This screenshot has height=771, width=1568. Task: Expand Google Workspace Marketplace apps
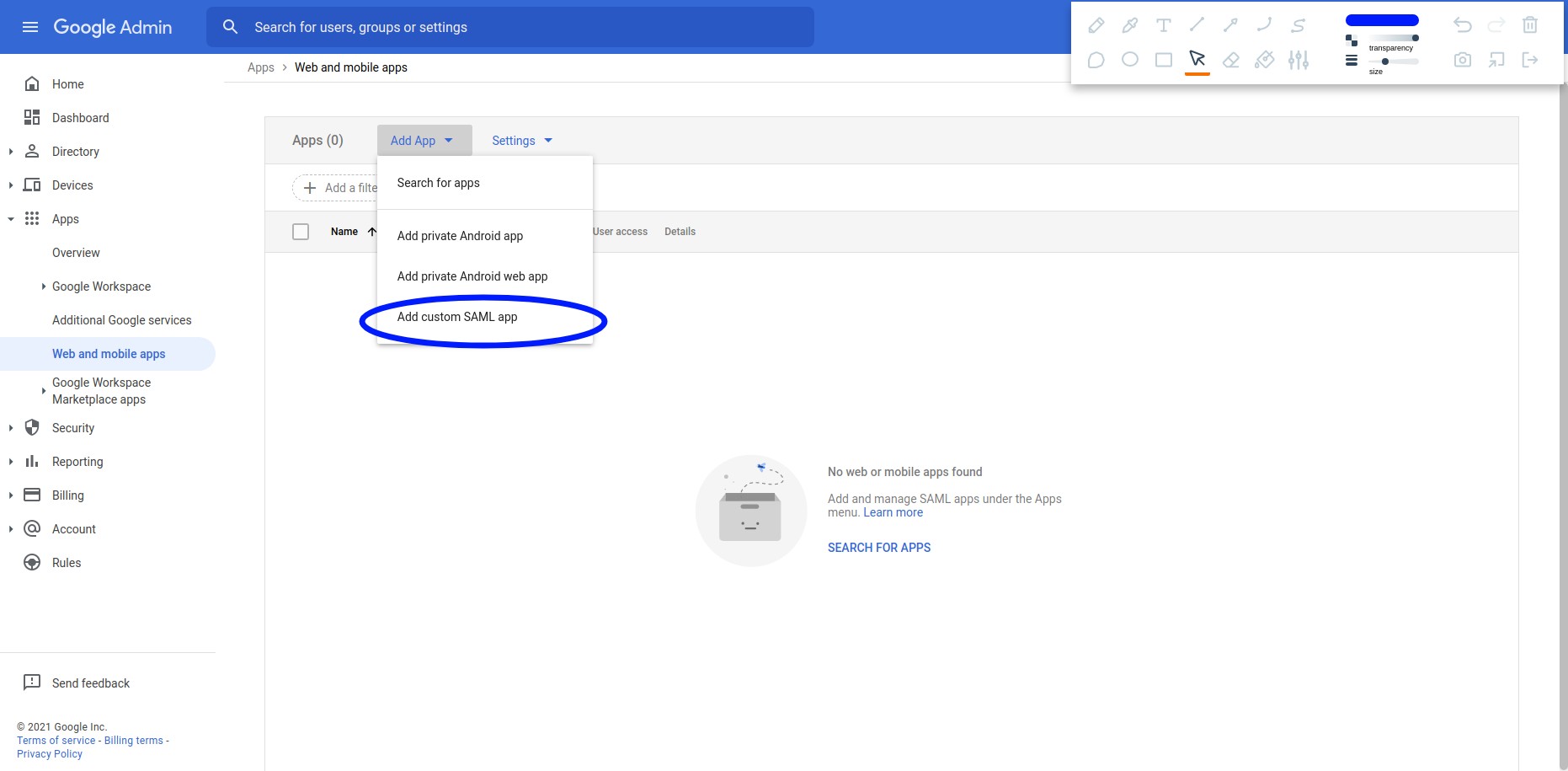click(44, 391)
